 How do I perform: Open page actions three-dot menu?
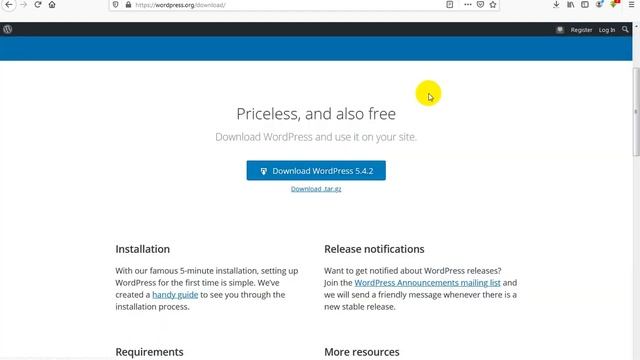[x=468, y=5]
